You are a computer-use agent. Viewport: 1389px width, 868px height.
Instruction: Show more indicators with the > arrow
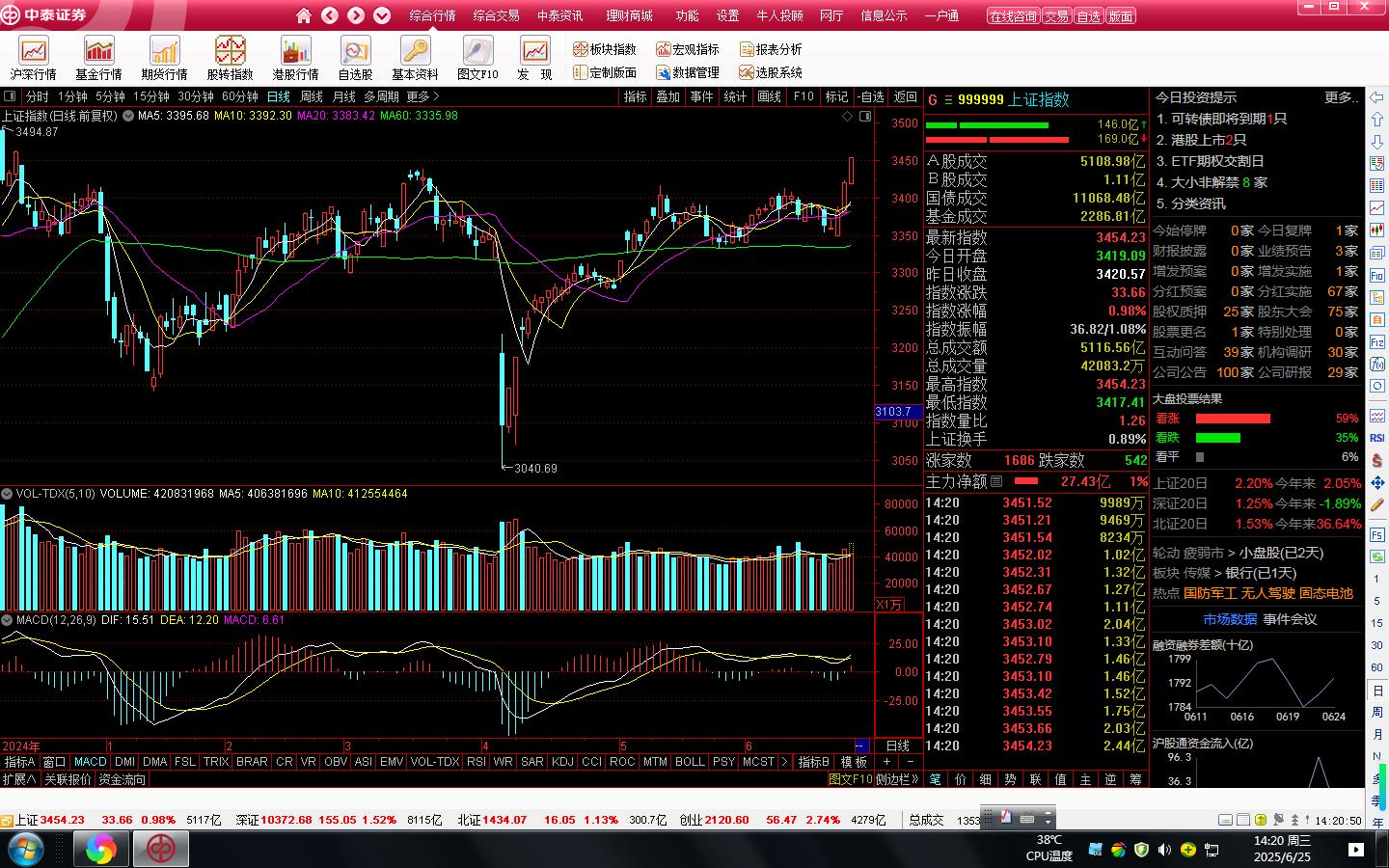pos(784,762)
